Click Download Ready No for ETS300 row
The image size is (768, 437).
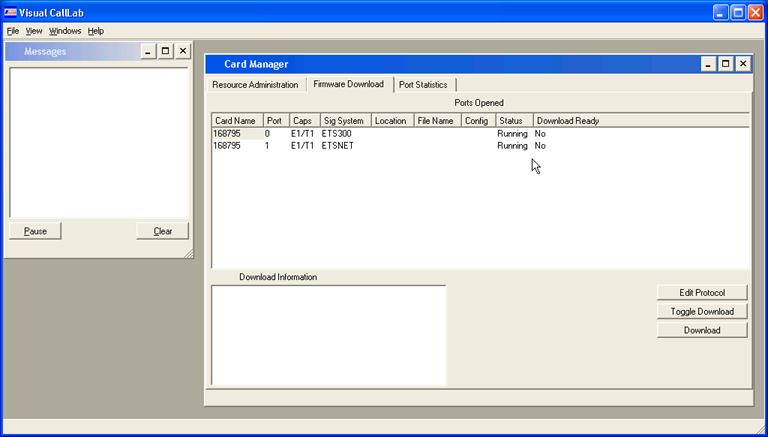click(540, 133)
